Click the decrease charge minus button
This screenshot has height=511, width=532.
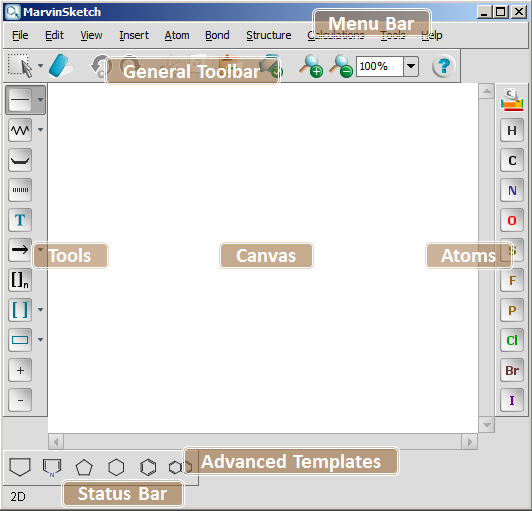[20, 400]
